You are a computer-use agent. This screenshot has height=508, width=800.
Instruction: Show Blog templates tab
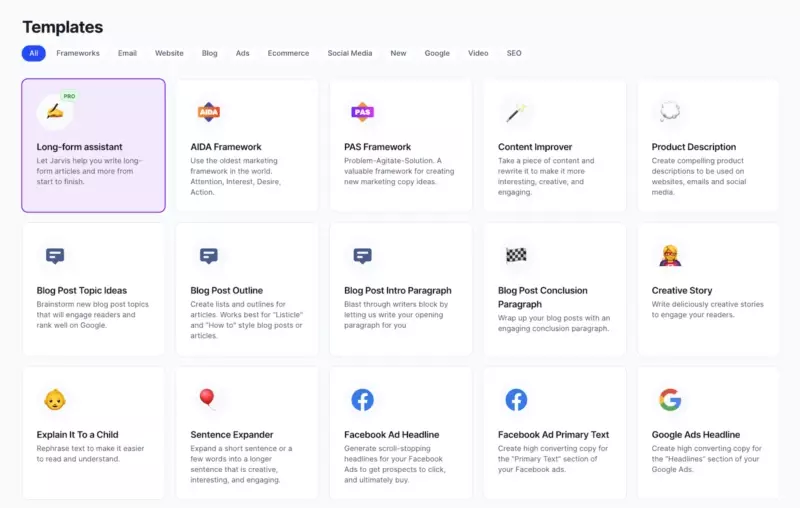coord(209,53)
